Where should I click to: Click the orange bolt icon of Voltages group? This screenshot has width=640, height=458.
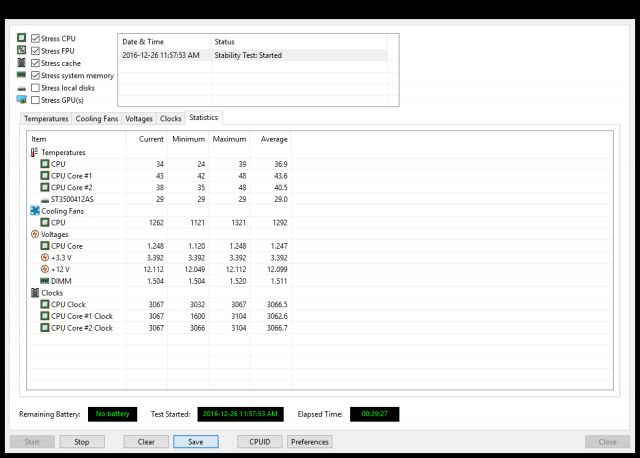pos(35,234)
